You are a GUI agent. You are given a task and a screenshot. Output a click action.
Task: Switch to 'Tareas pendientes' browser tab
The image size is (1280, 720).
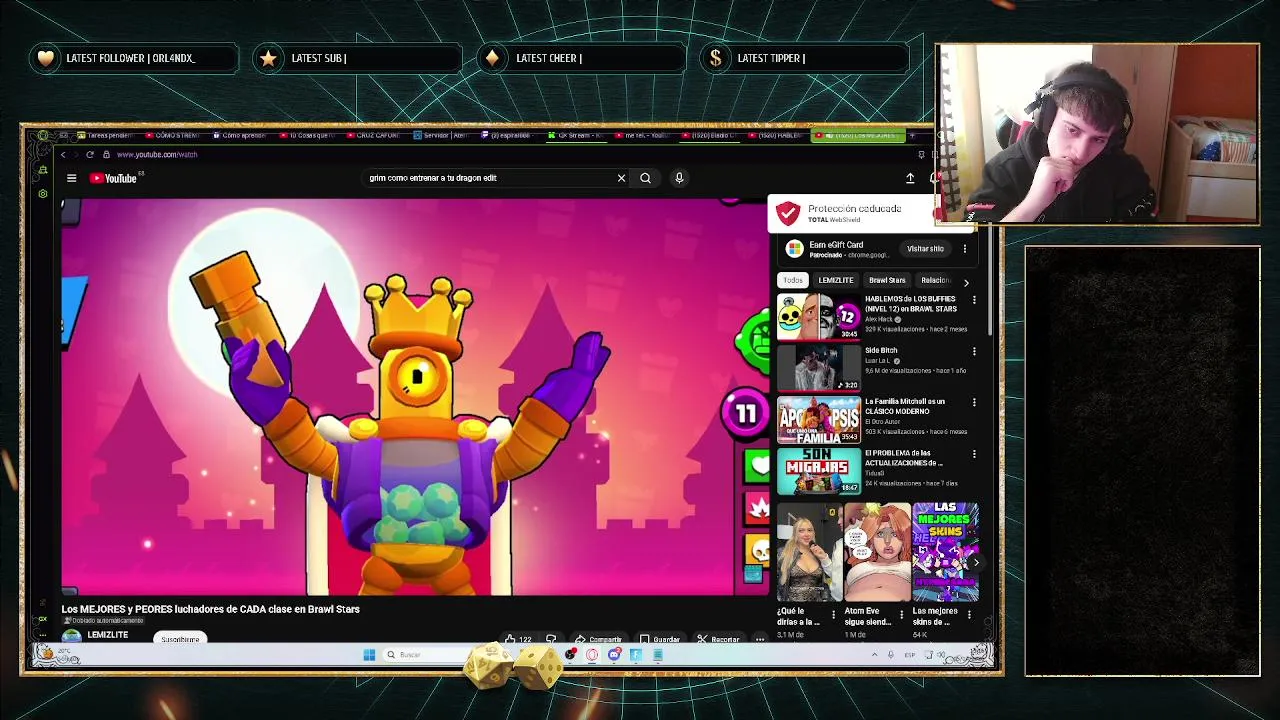[105, 135]
